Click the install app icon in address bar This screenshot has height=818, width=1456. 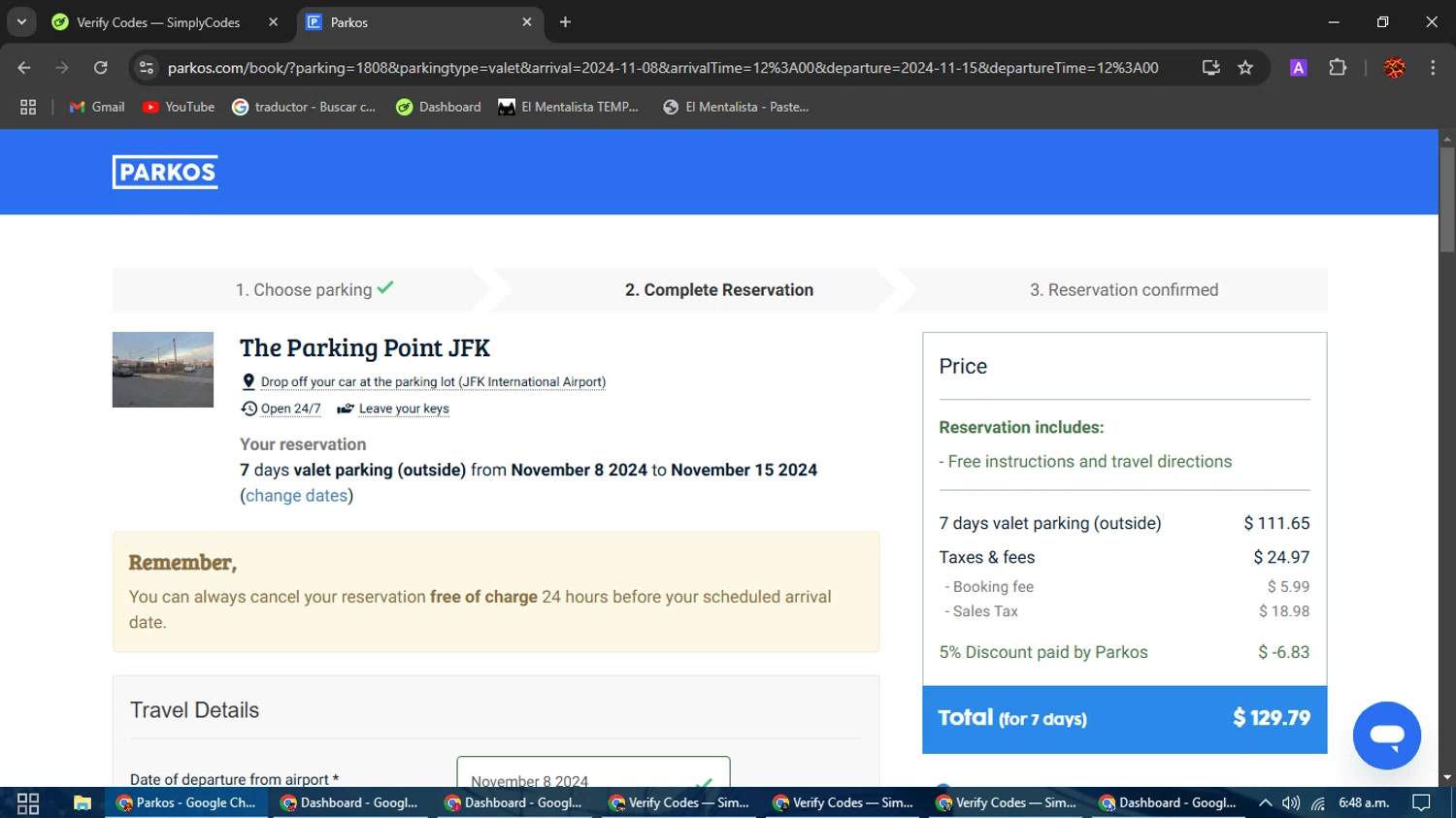[1210, 68]
